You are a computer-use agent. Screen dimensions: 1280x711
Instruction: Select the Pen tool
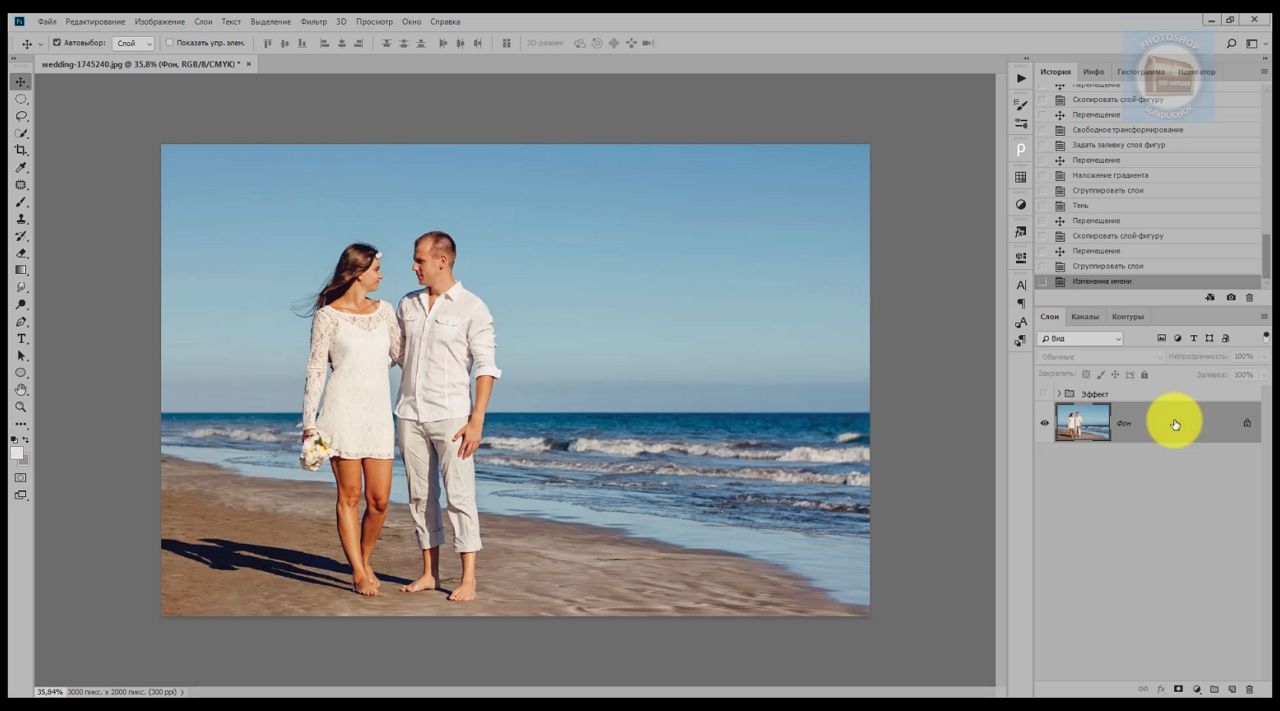(x=21, y=322)
